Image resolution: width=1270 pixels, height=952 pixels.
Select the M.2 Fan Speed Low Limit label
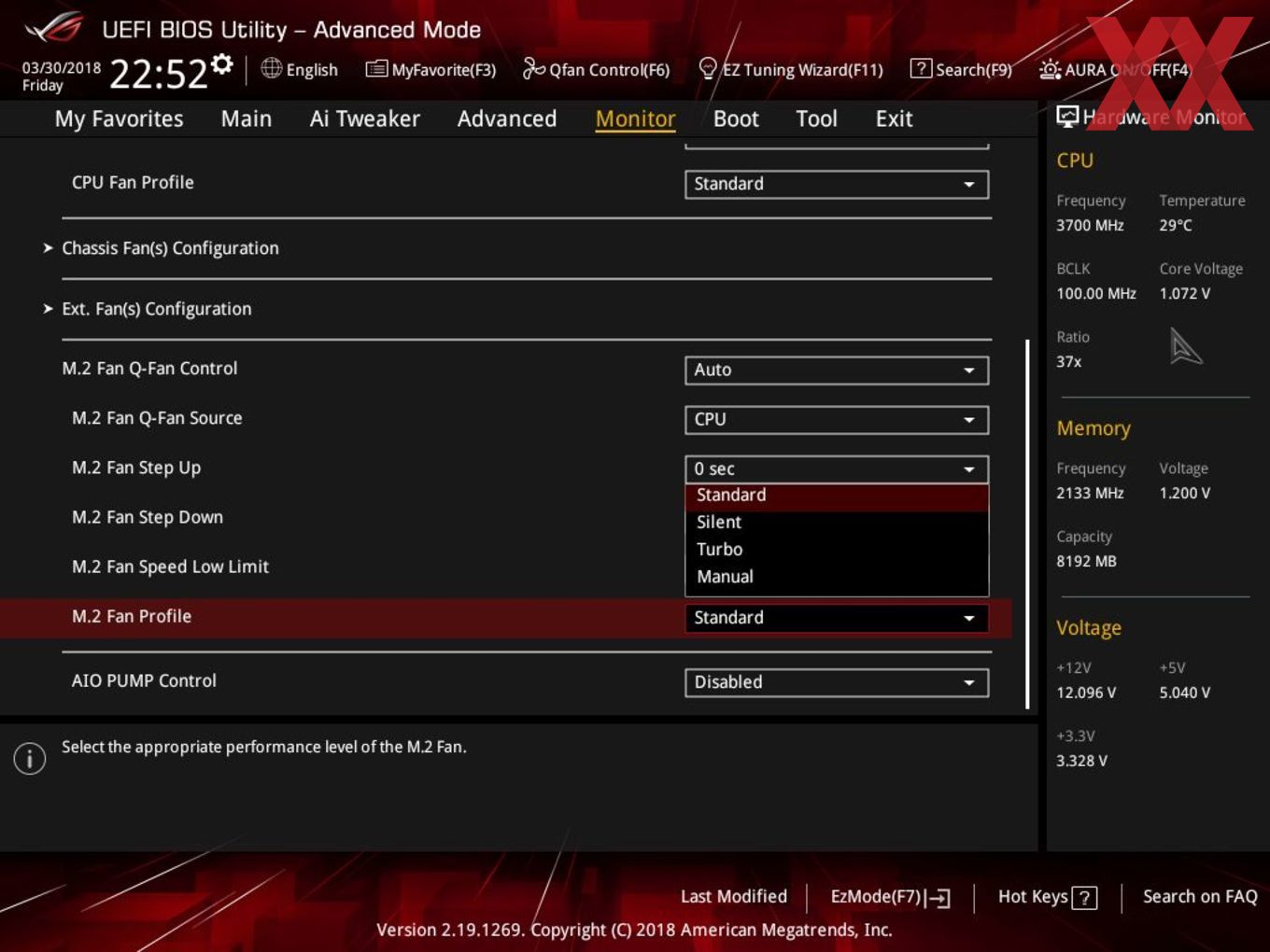170,567
